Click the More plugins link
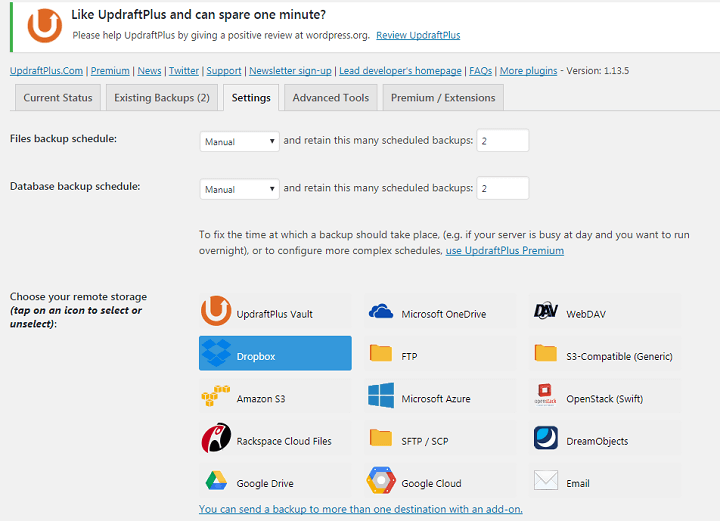The width and height of the screenshot is (720, 521). [x=529, y=71]
